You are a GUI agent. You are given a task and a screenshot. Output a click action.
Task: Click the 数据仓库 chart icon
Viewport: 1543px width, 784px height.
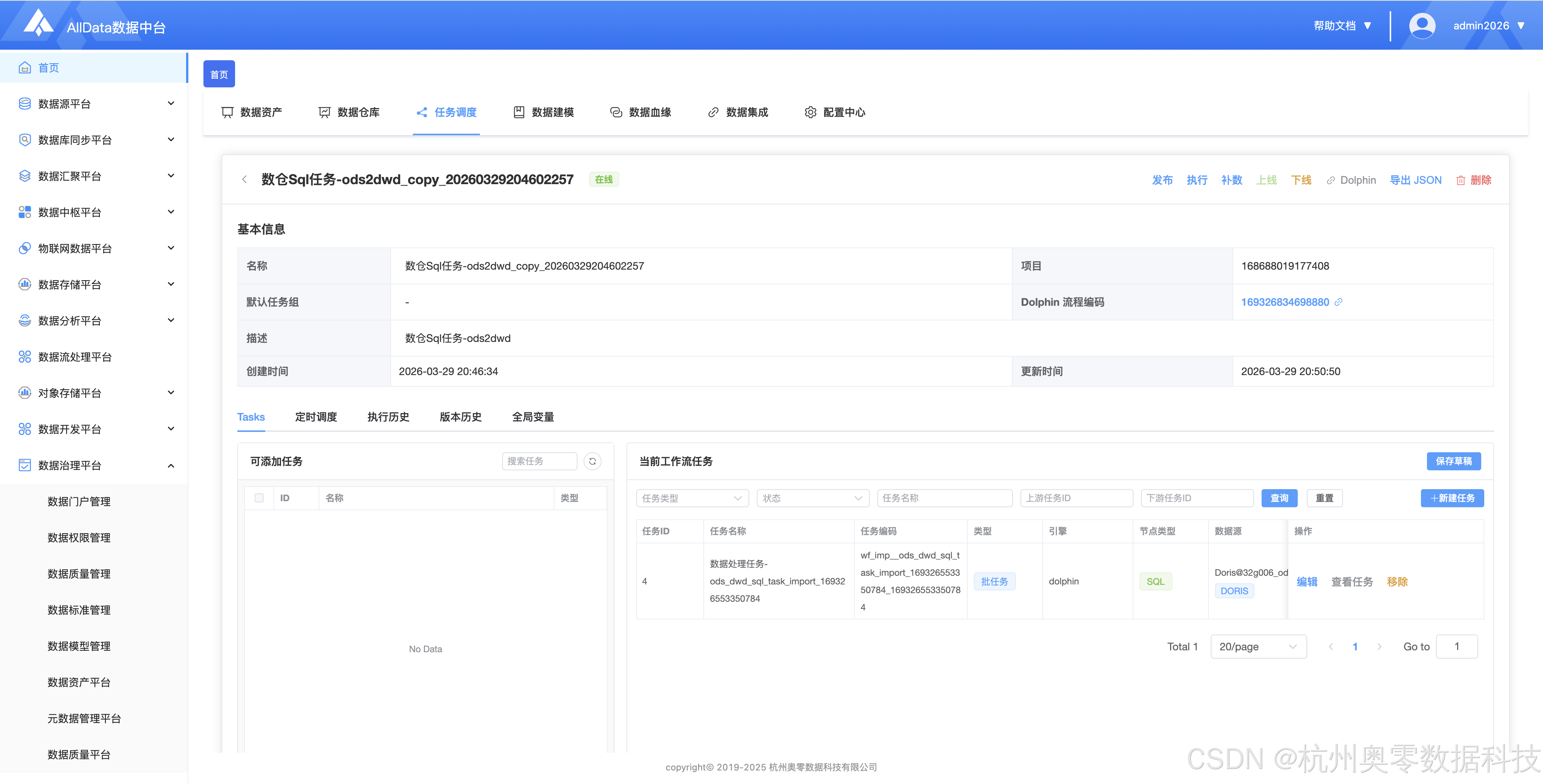325,113
